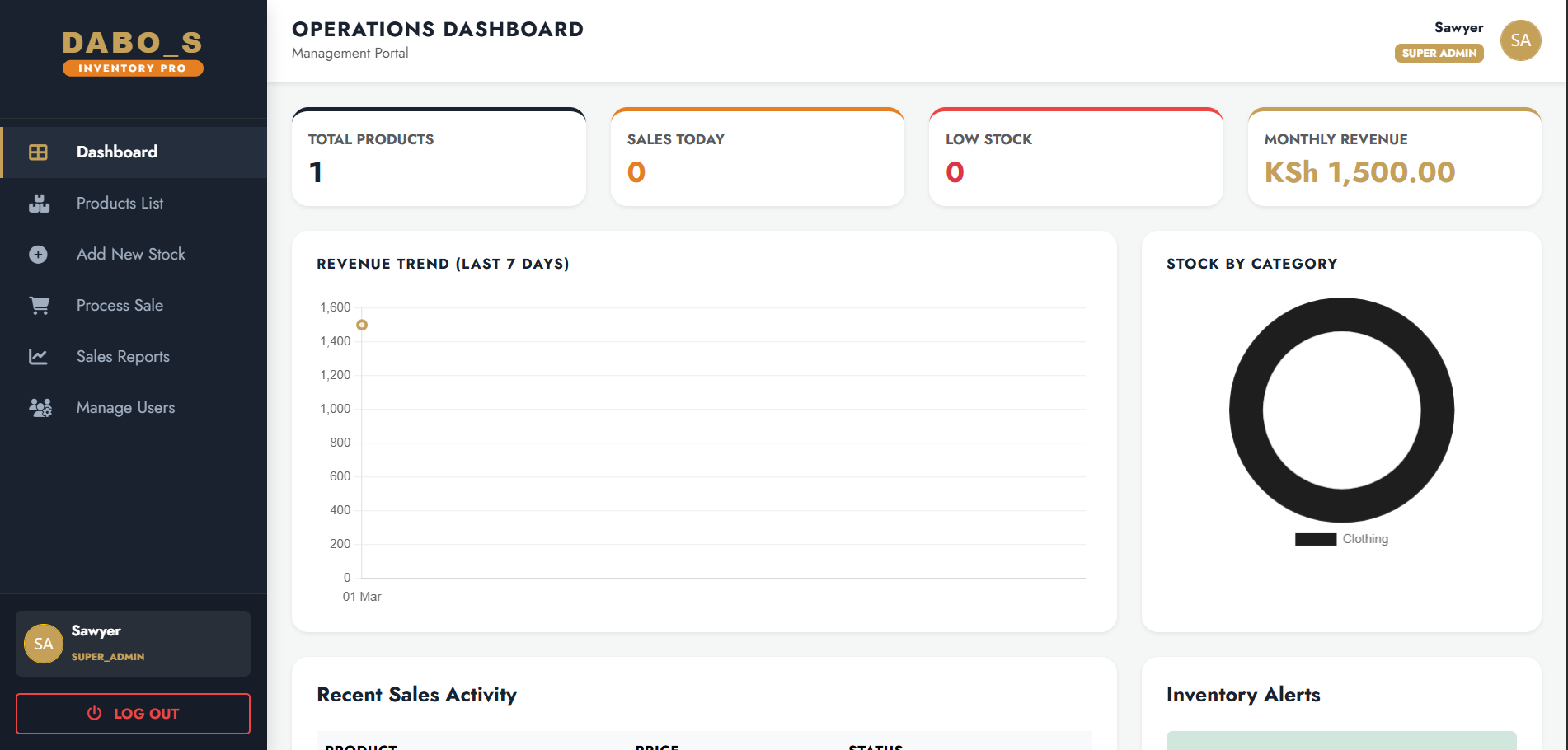Screen dimensions: 1568x750
Task: Click the Dashboard grid icon in sidebar
Action: pos(38,152)
